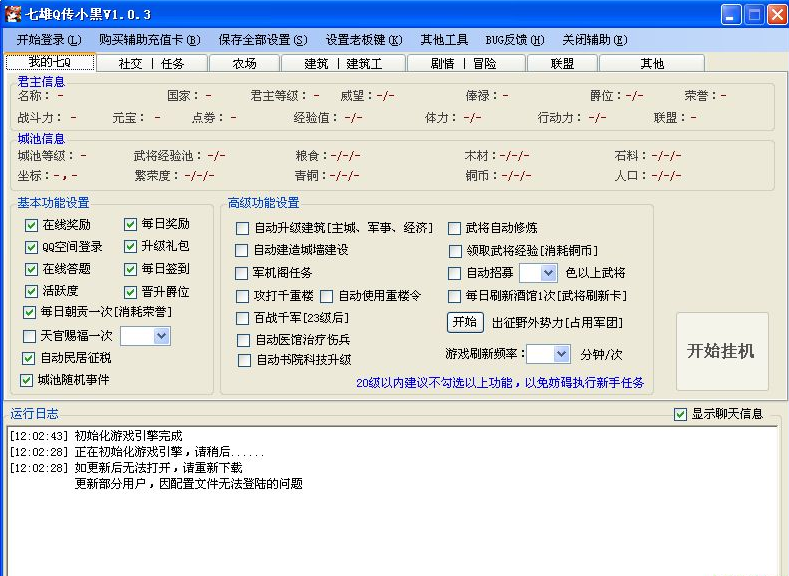The height and width of the screenshot is (576, 789).
Task: Switch to the 农场 tab
Action: [245, 63]
